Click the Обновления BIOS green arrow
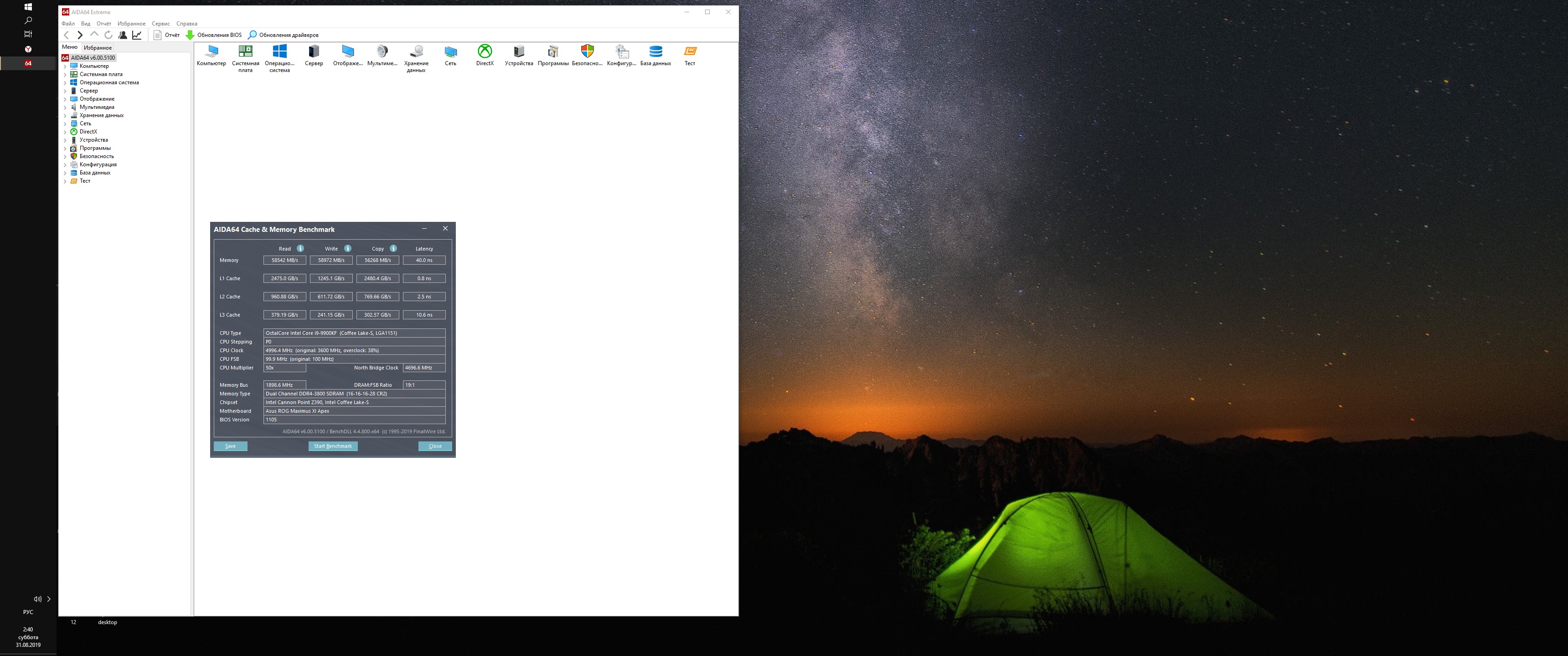This screenshot has width=1568, height=656. click(x=190, y=35)
